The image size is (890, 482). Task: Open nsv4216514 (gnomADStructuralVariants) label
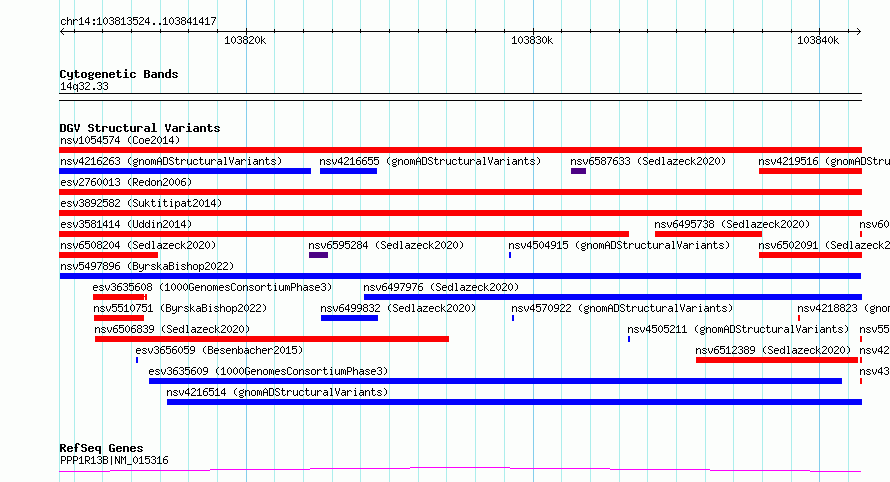[277, 392]
